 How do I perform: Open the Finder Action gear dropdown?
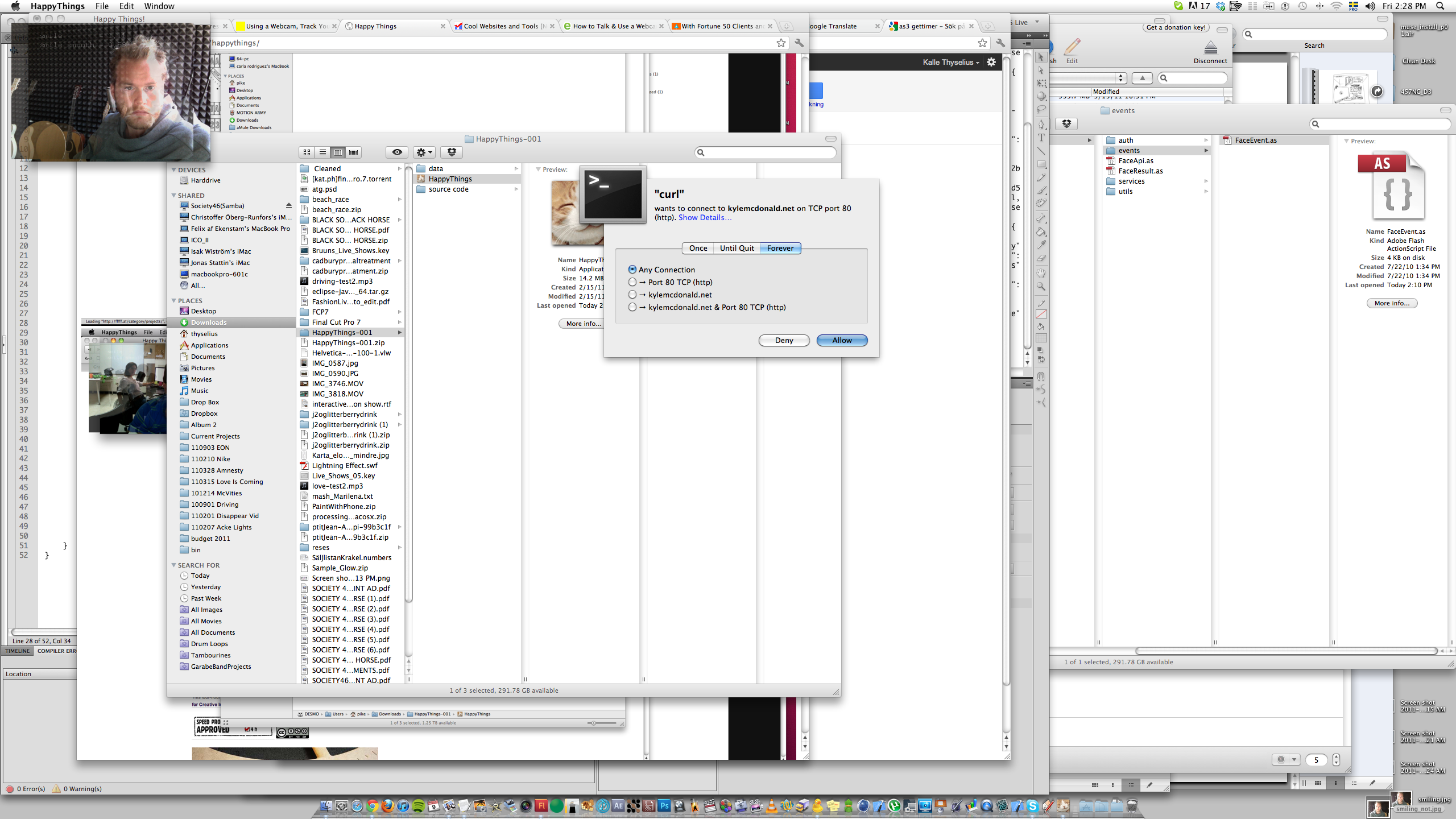tap(424, 152)
